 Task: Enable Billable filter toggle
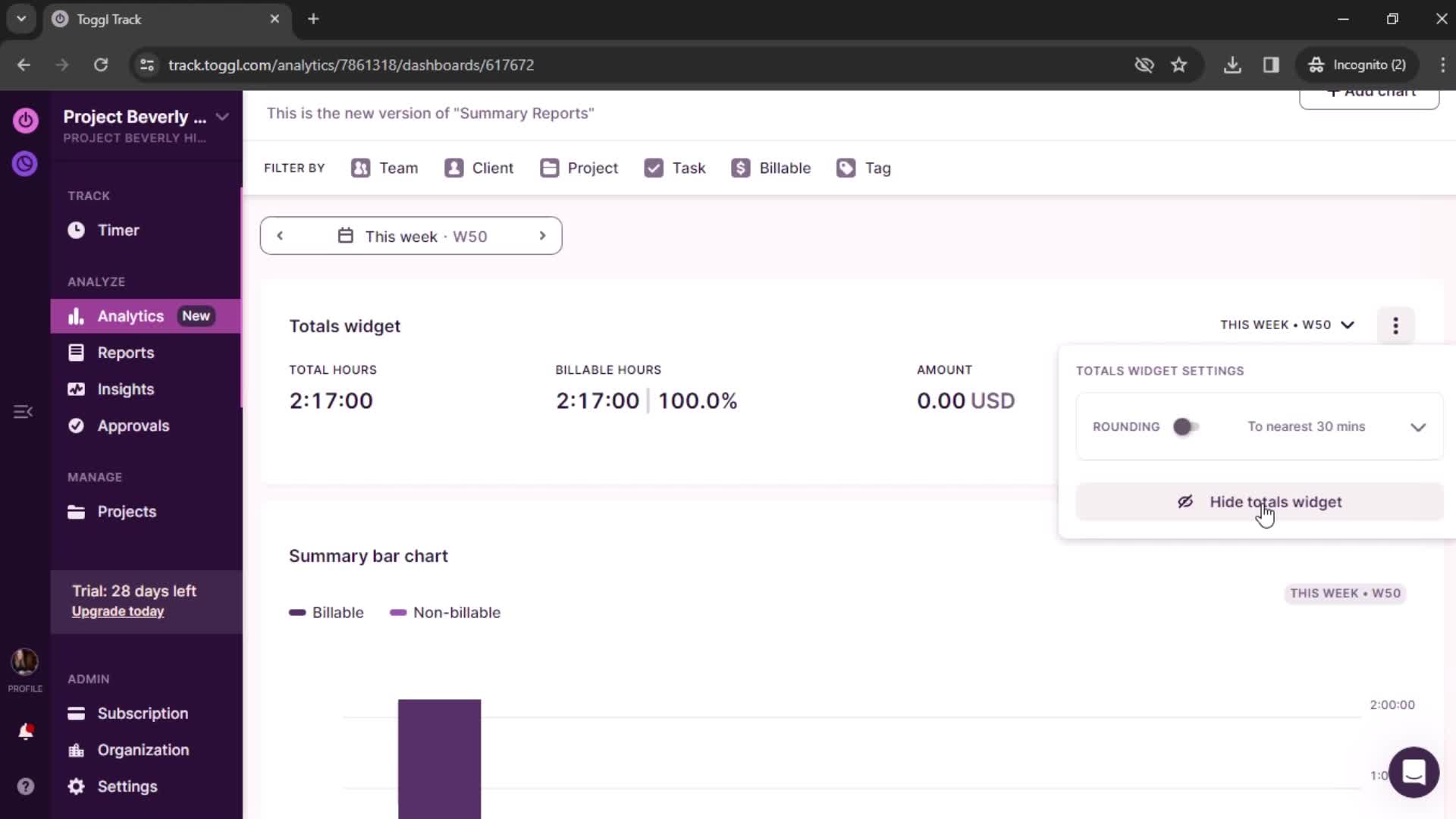771,168
